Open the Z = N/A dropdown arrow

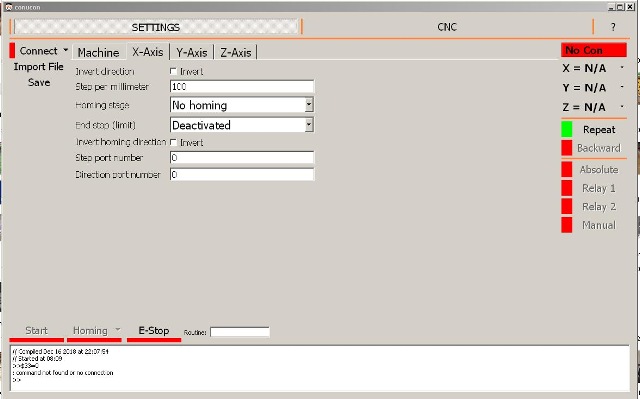click(x=622, y=106)
